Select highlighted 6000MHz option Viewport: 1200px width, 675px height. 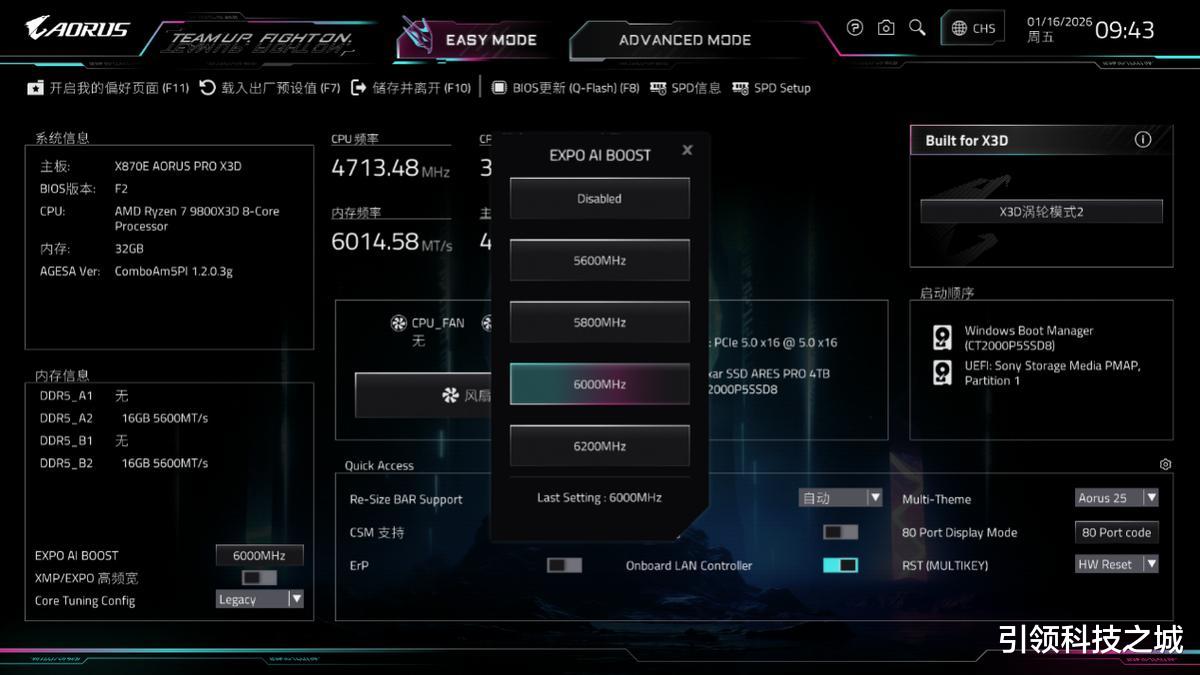599,384
